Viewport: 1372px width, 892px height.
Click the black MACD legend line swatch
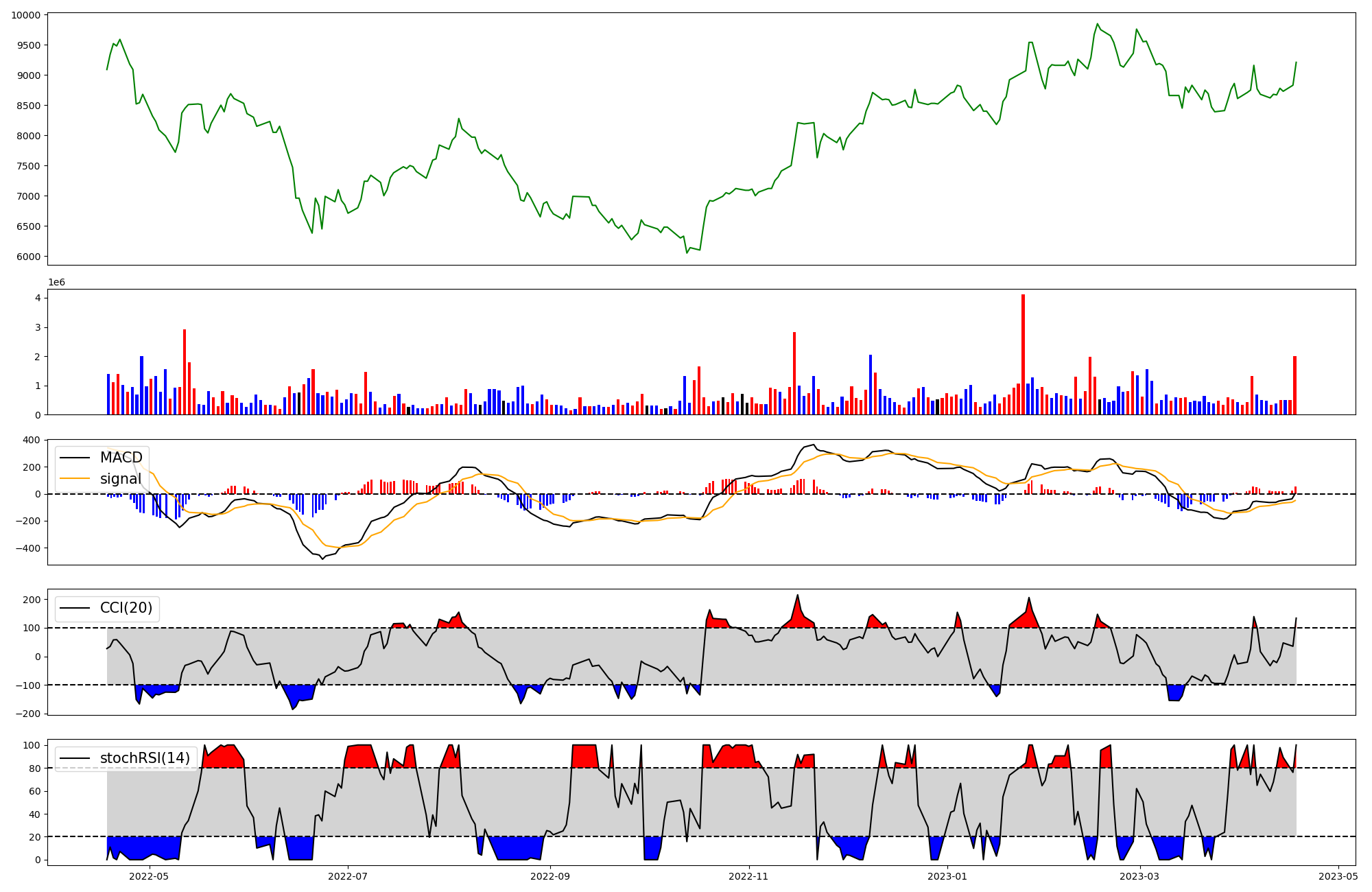click(76, 458)
